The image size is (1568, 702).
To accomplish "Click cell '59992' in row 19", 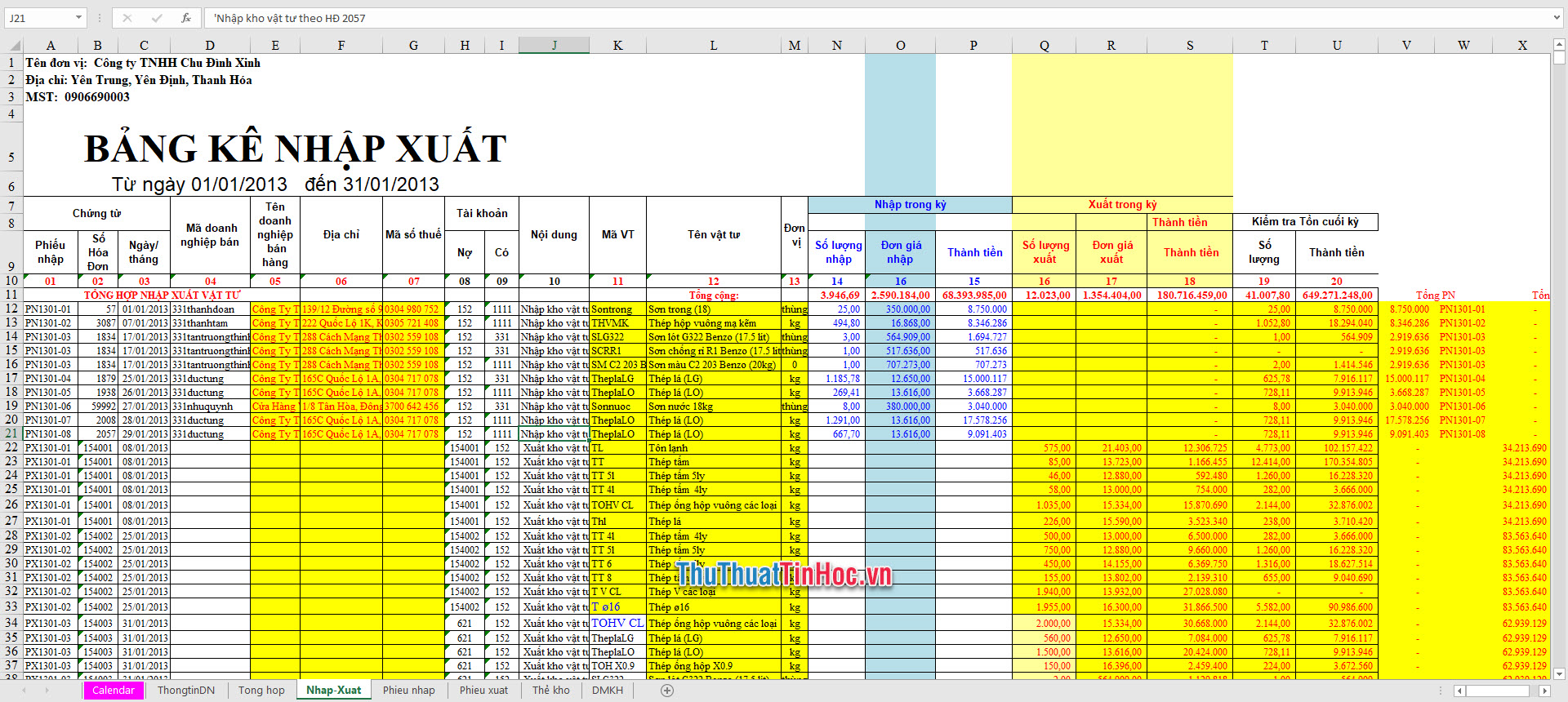I will (98, 407).
